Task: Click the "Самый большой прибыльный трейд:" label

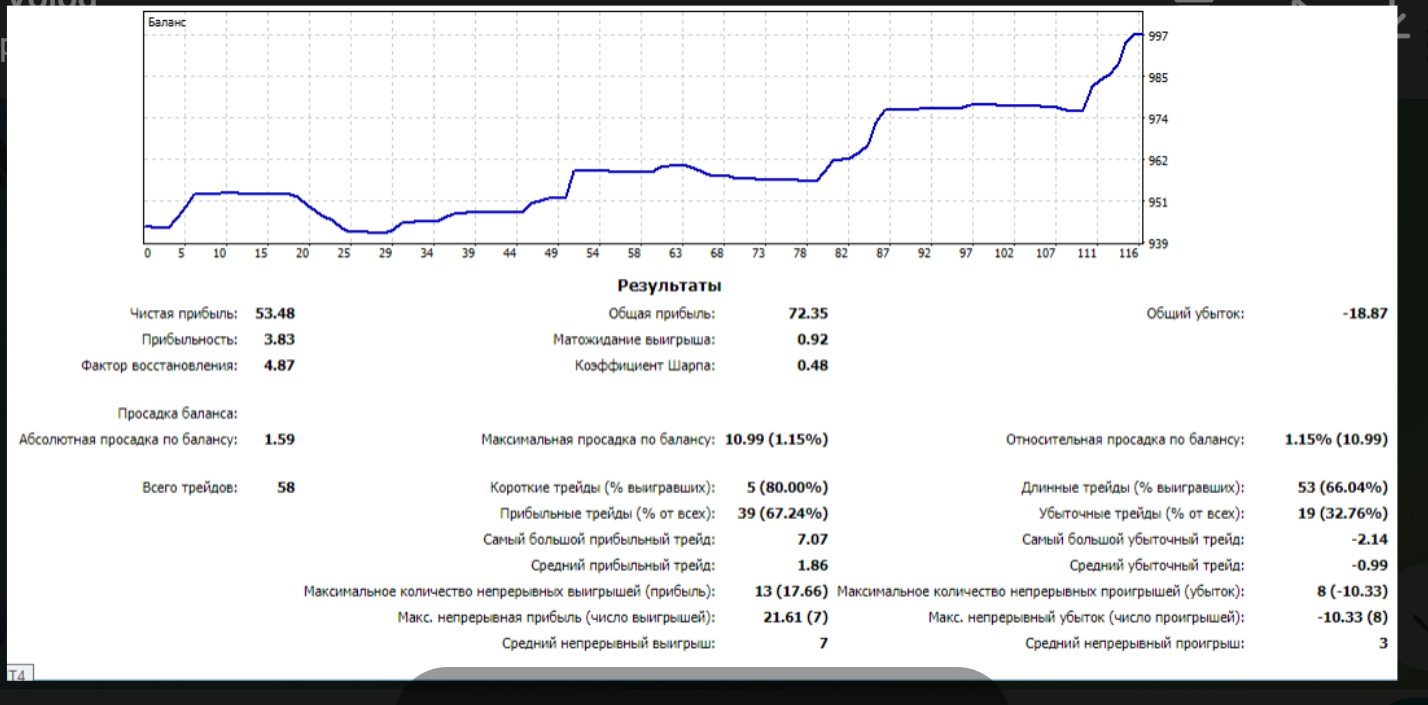Action: 599,540
